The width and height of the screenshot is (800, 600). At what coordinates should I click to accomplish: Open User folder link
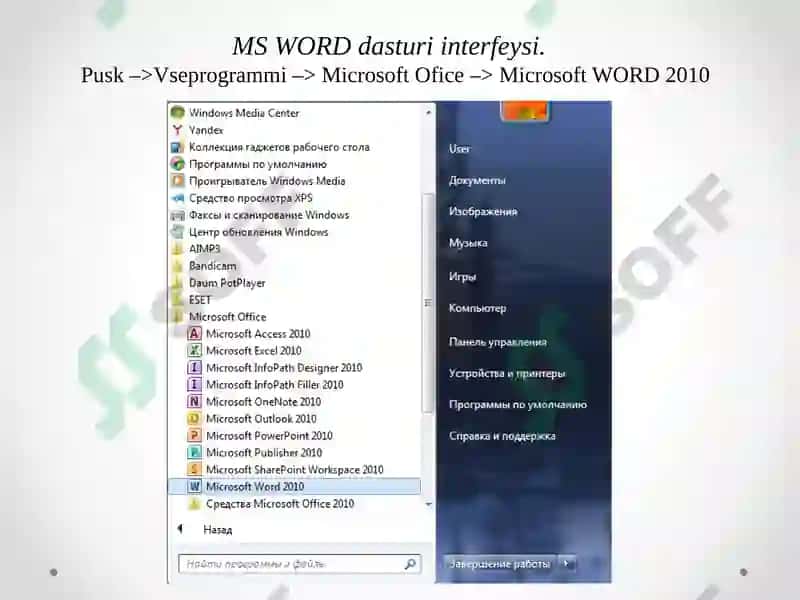(x=460, y=148)
